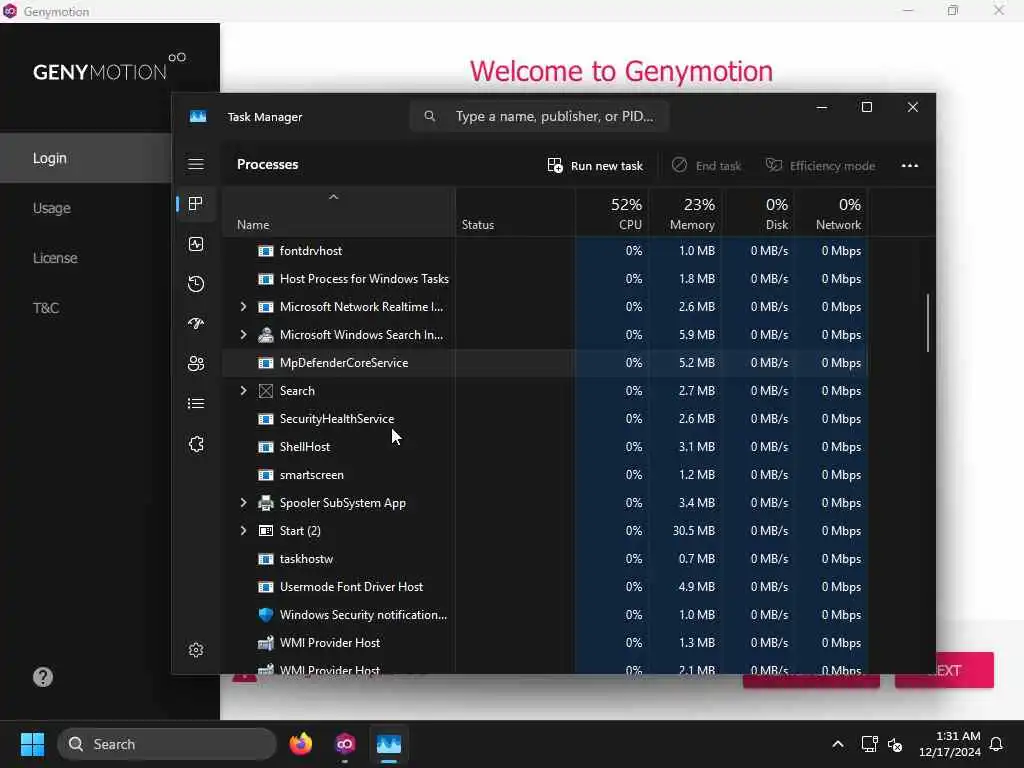The image size is (1024, 768).
Task: Open the notifications bell icon
Action: coord(996,744)
